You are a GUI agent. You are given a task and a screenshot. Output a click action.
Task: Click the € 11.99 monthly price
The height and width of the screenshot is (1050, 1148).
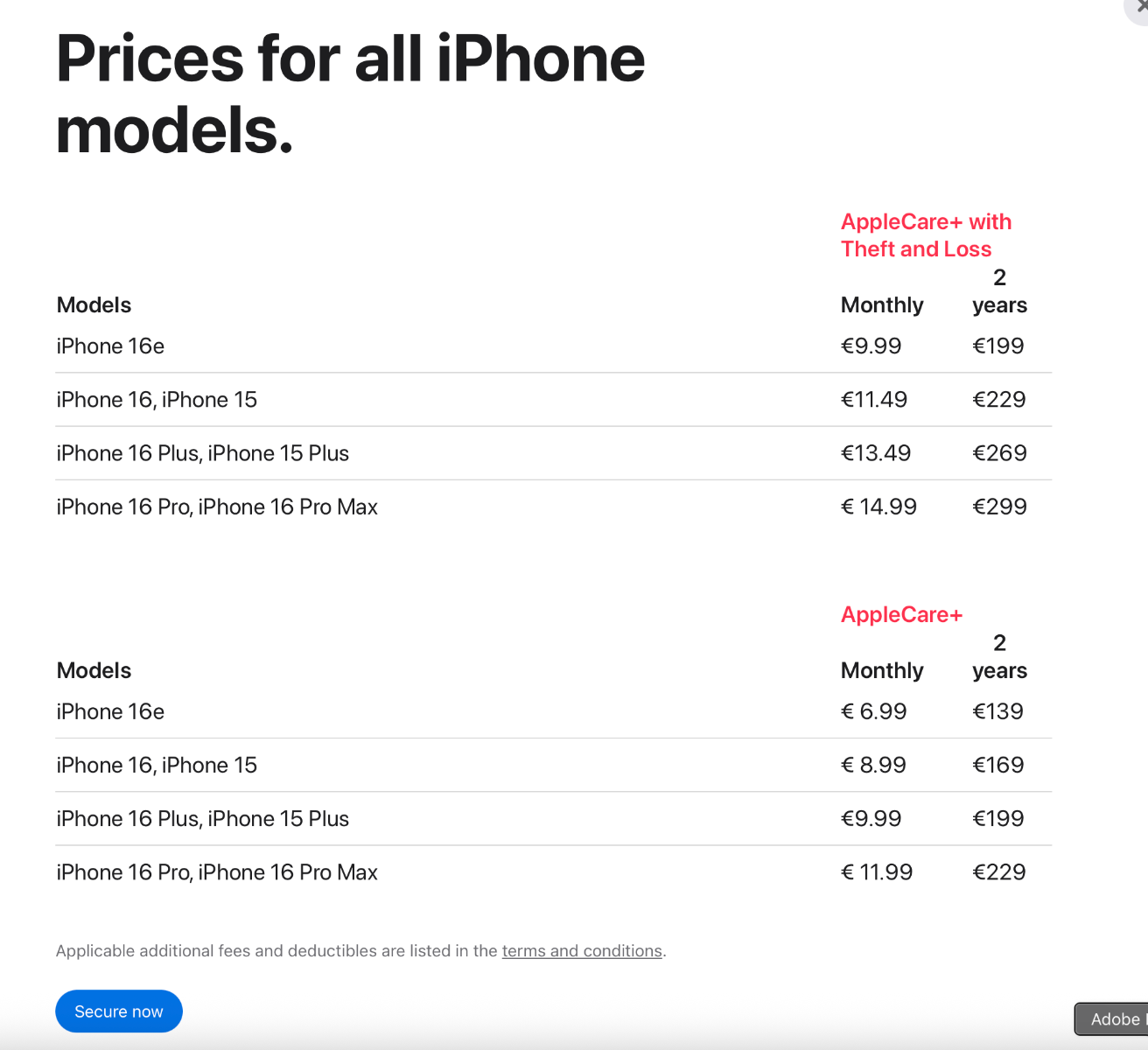tap(877, 872)
